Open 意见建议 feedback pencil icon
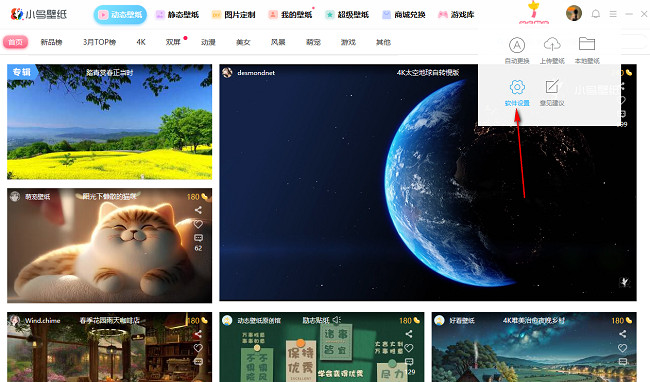 (x=552, y=87)
